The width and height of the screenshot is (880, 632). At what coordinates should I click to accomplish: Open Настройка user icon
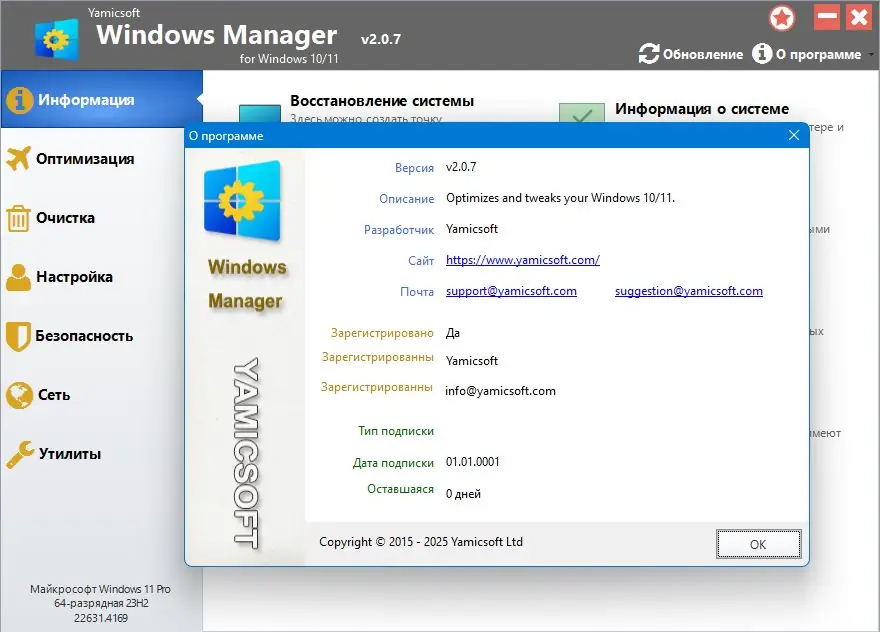pyautogui.click(x=19, y=277)
